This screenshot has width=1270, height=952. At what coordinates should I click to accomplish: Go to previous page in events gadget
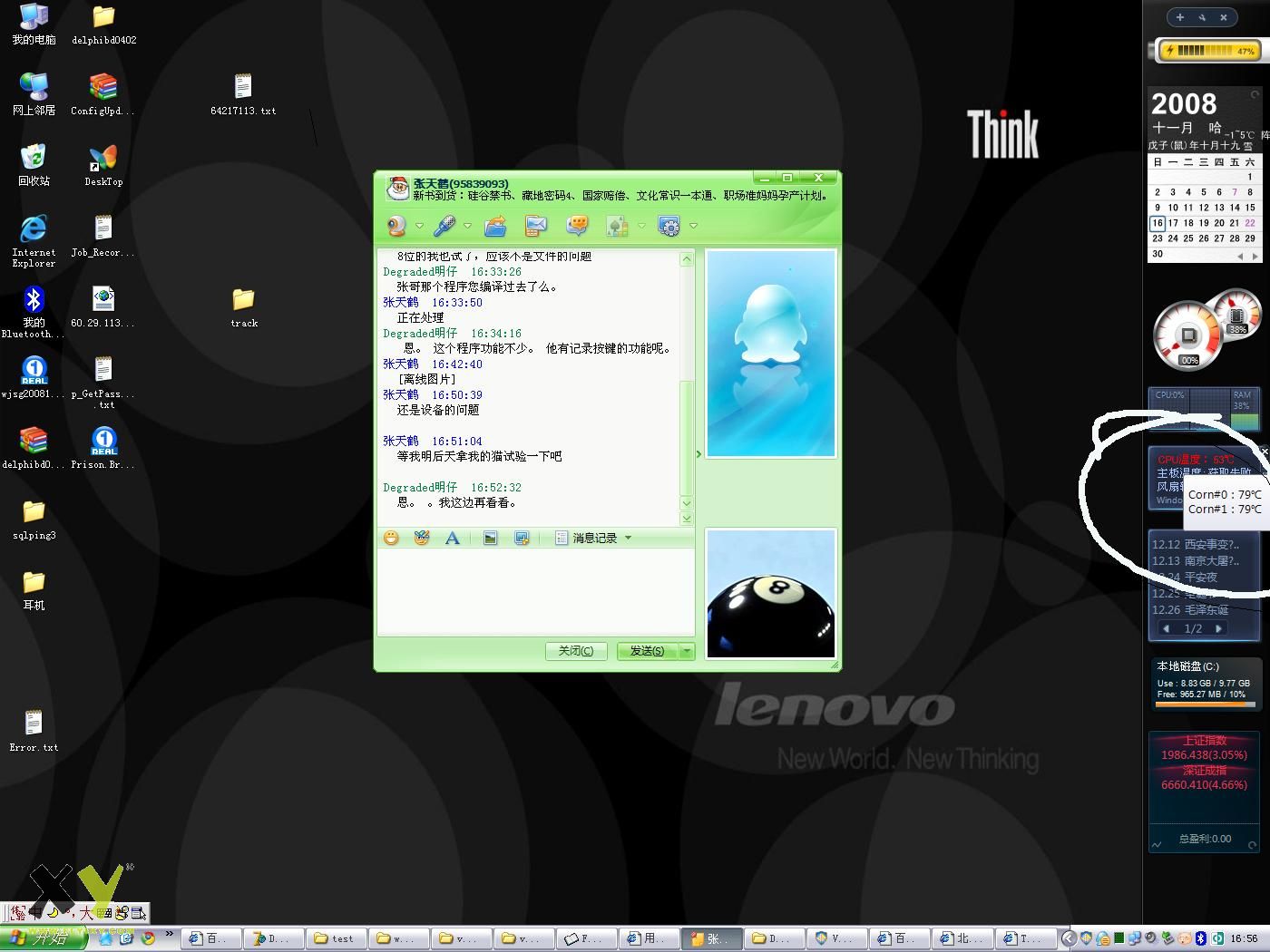click(1167, 628)
